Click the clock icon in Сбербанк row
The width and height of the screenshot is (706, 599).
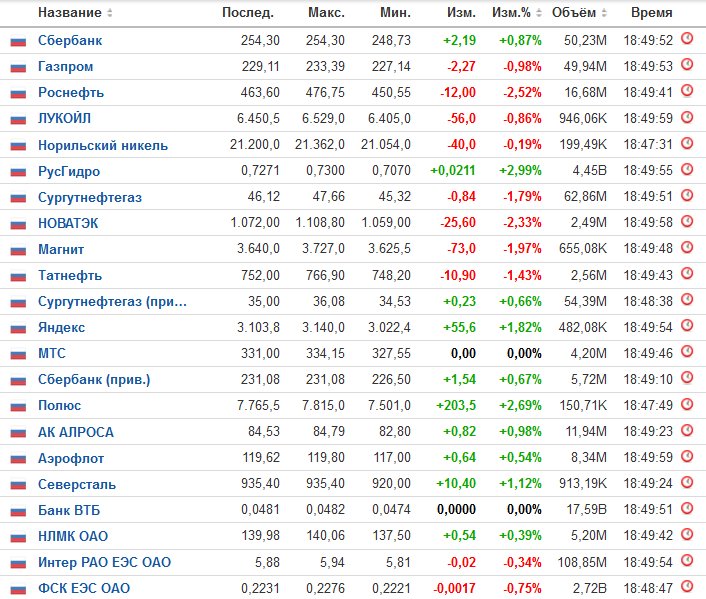[687, 39]
